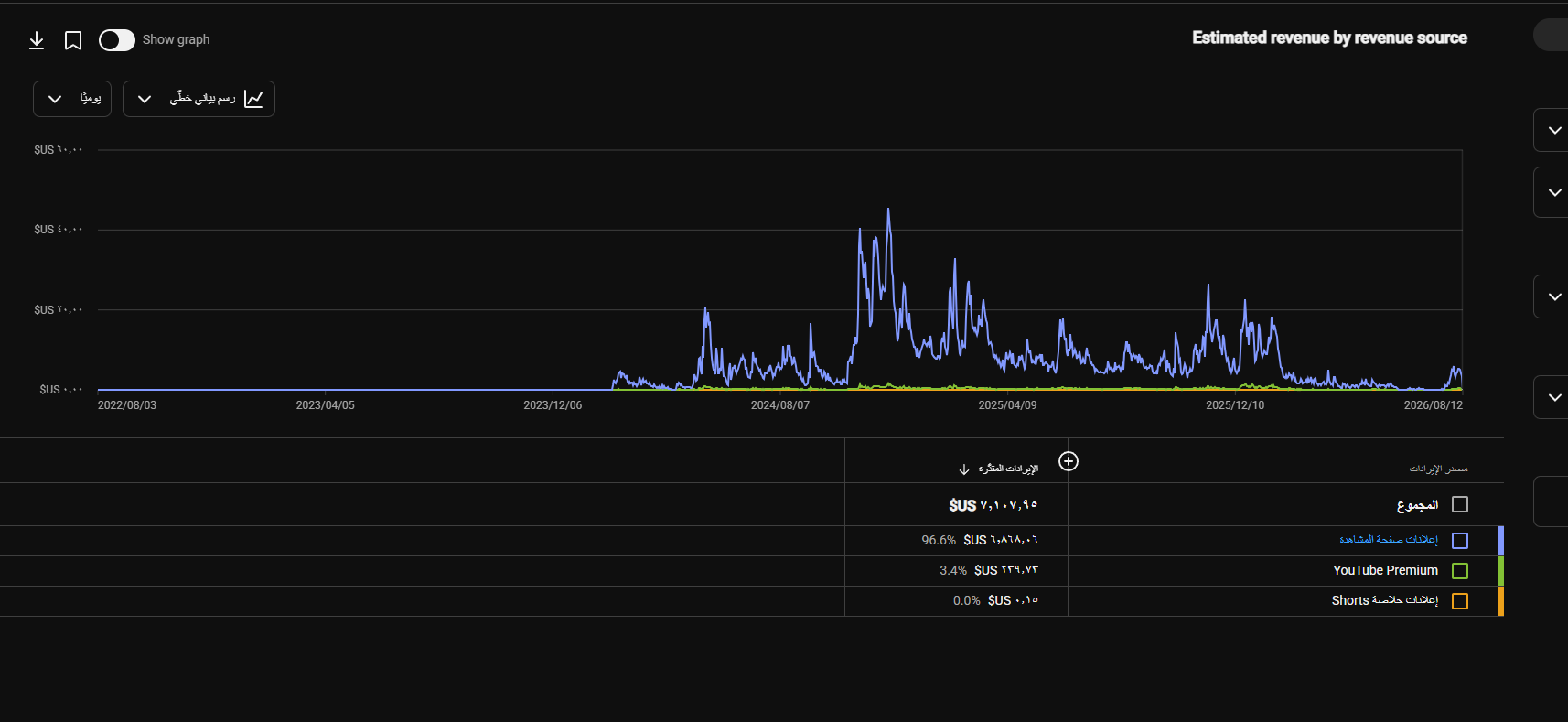This screenshot has width=1568, height=722.
Task: Click the YouTube Premium row label
Action: point(1385,570)
